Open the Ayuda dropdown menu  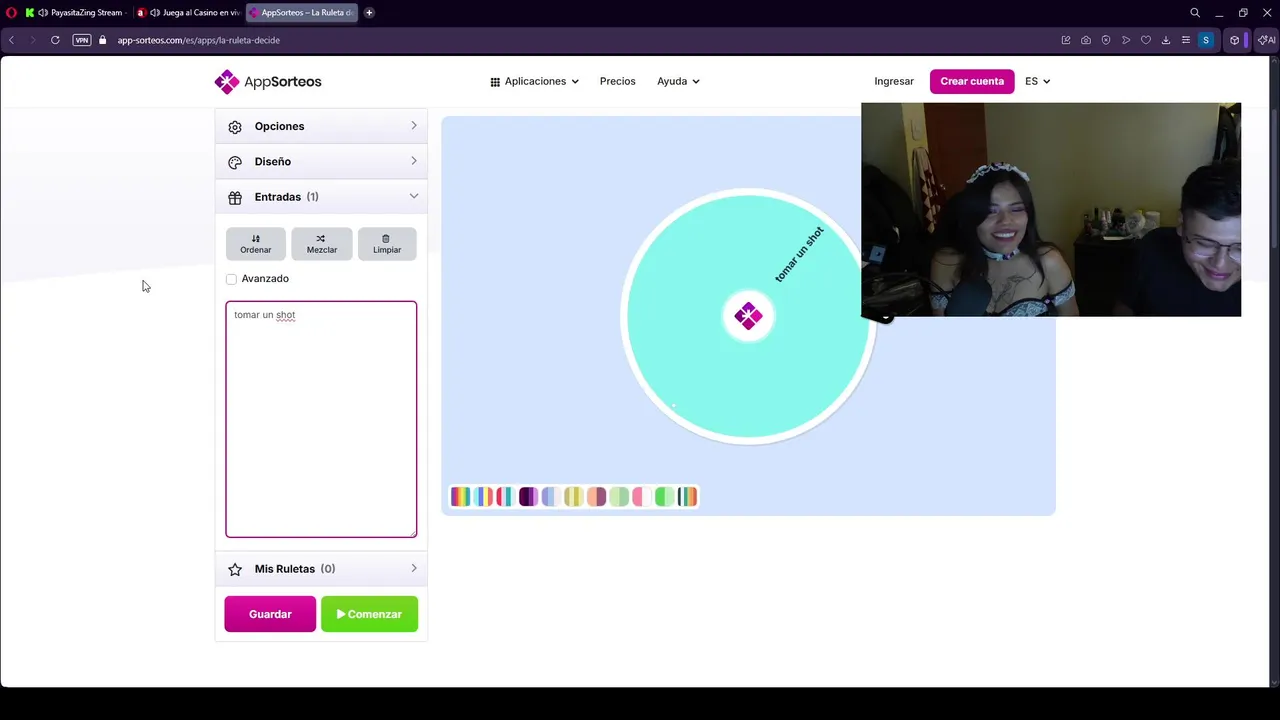click(678, 81)
